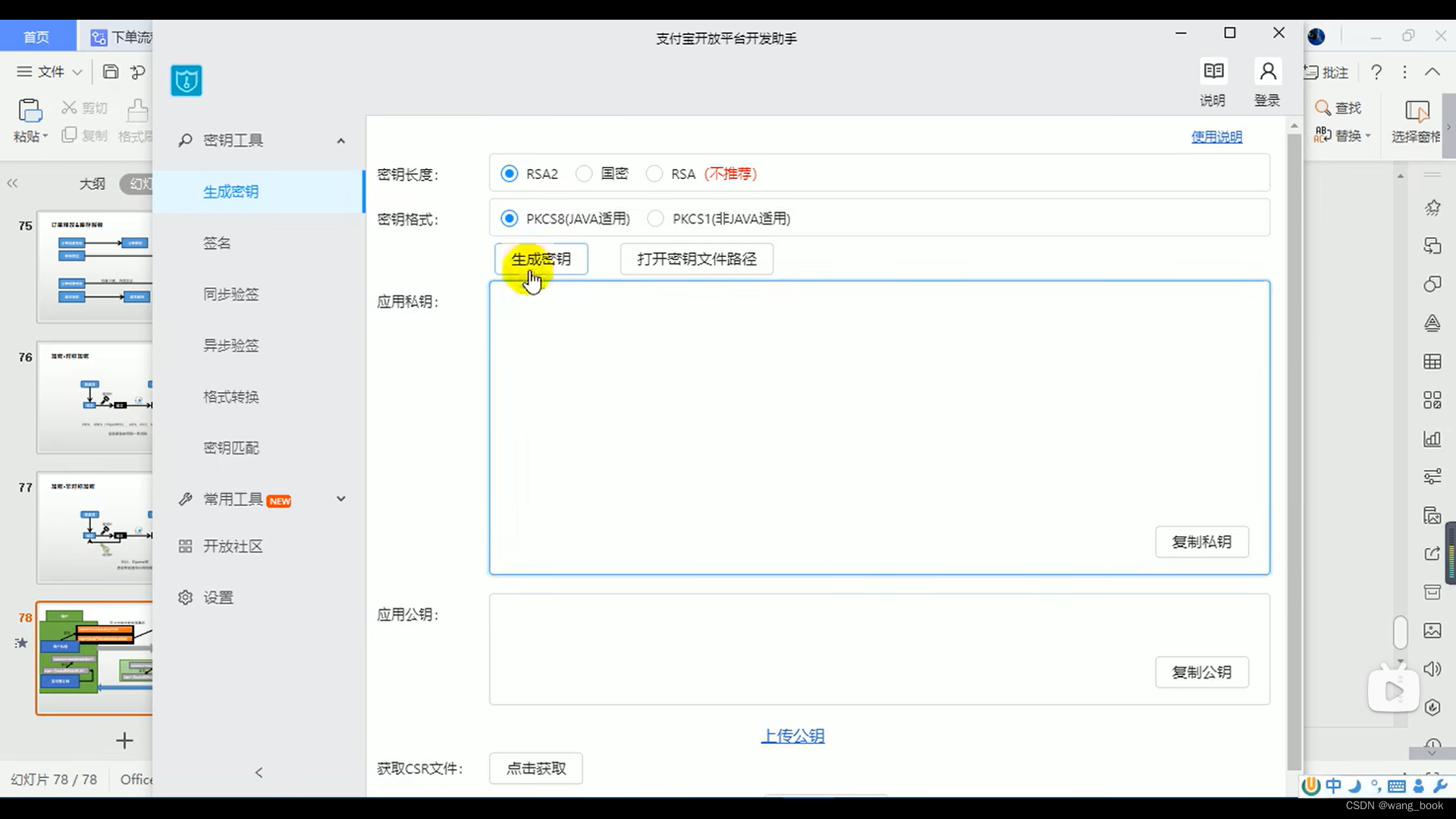Open the 上传公钥 link
This screenshot has width=1456, height=819.
(793, 736)
